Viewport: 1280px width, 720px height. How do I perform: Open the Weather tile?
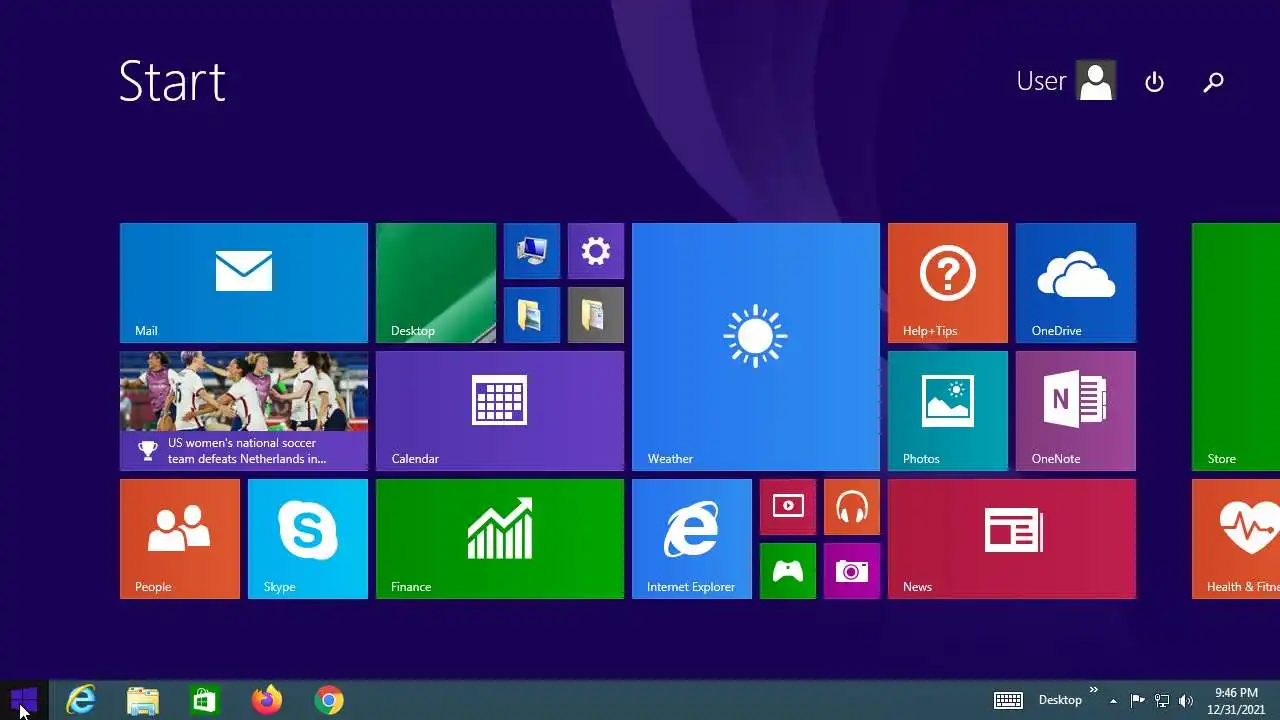(756, 347)
